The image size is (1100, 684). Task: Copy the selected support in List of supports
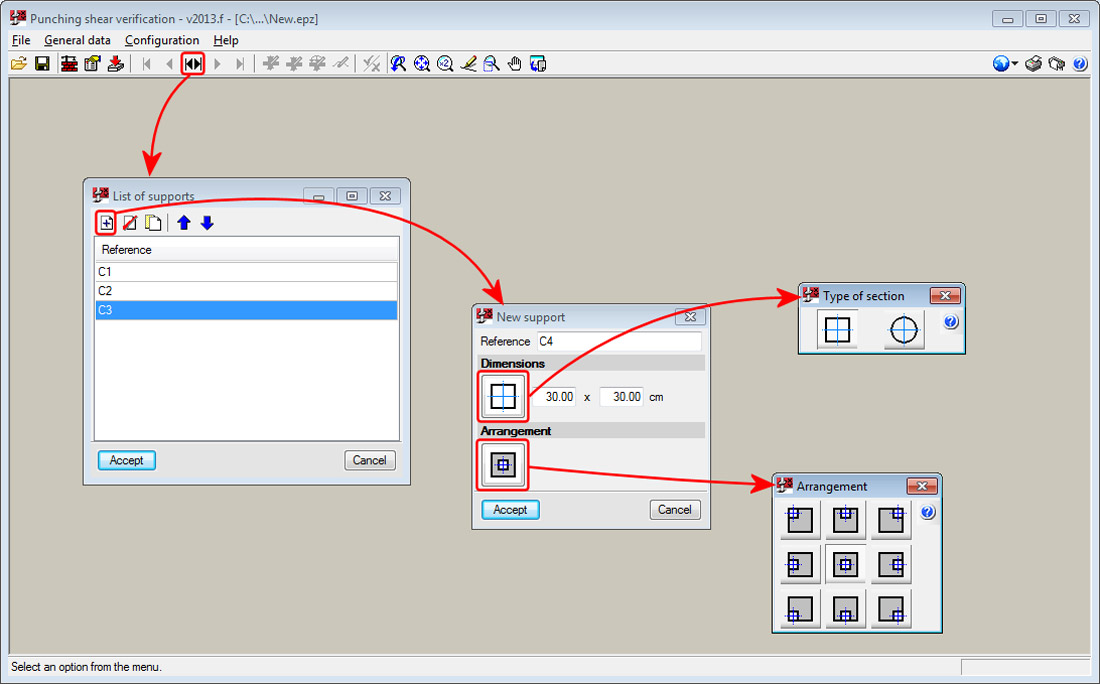(x=153, y=223)
